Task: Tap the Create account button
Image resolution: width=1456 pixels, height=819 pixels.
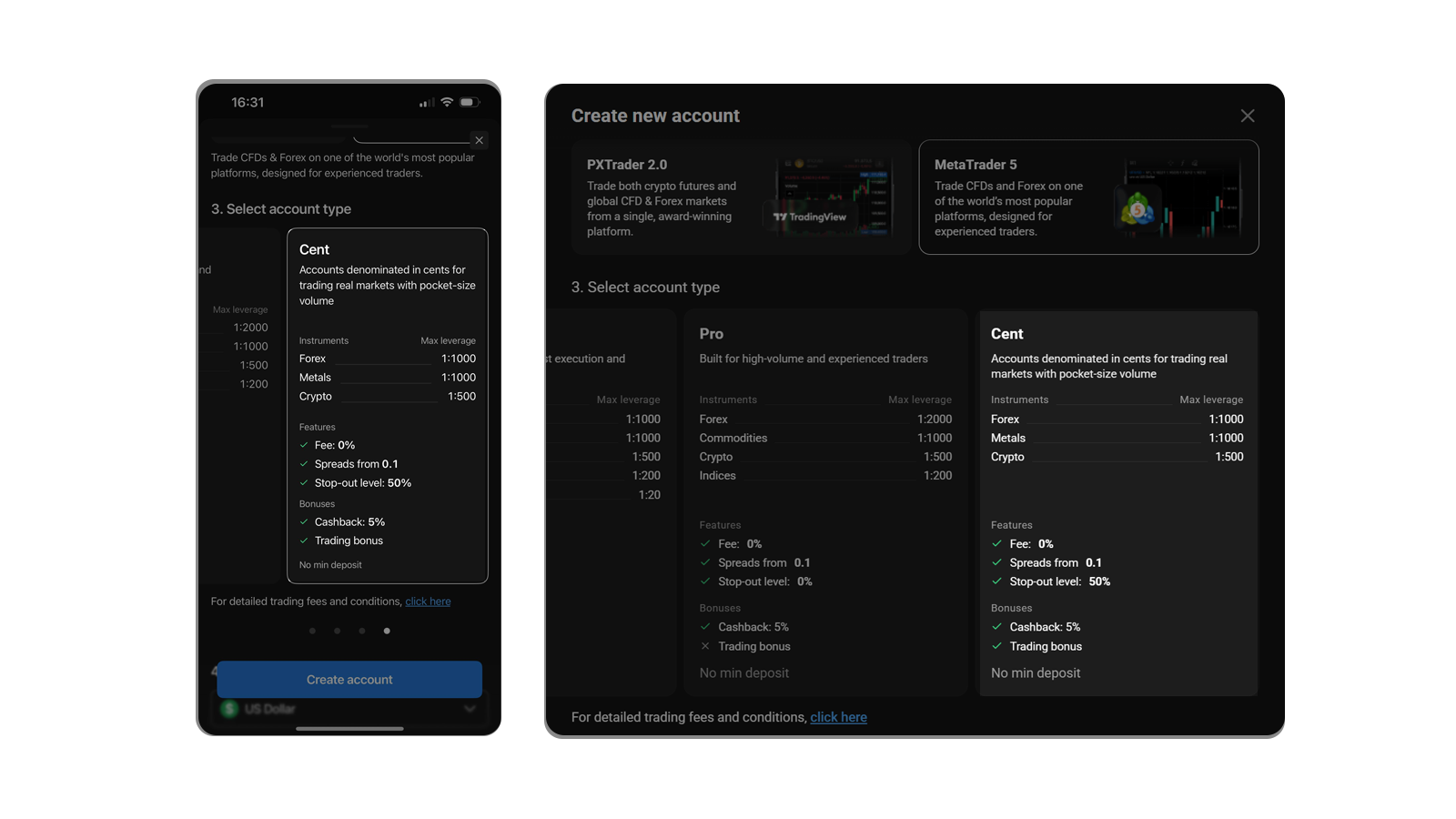Action: [x=349, y=680]
